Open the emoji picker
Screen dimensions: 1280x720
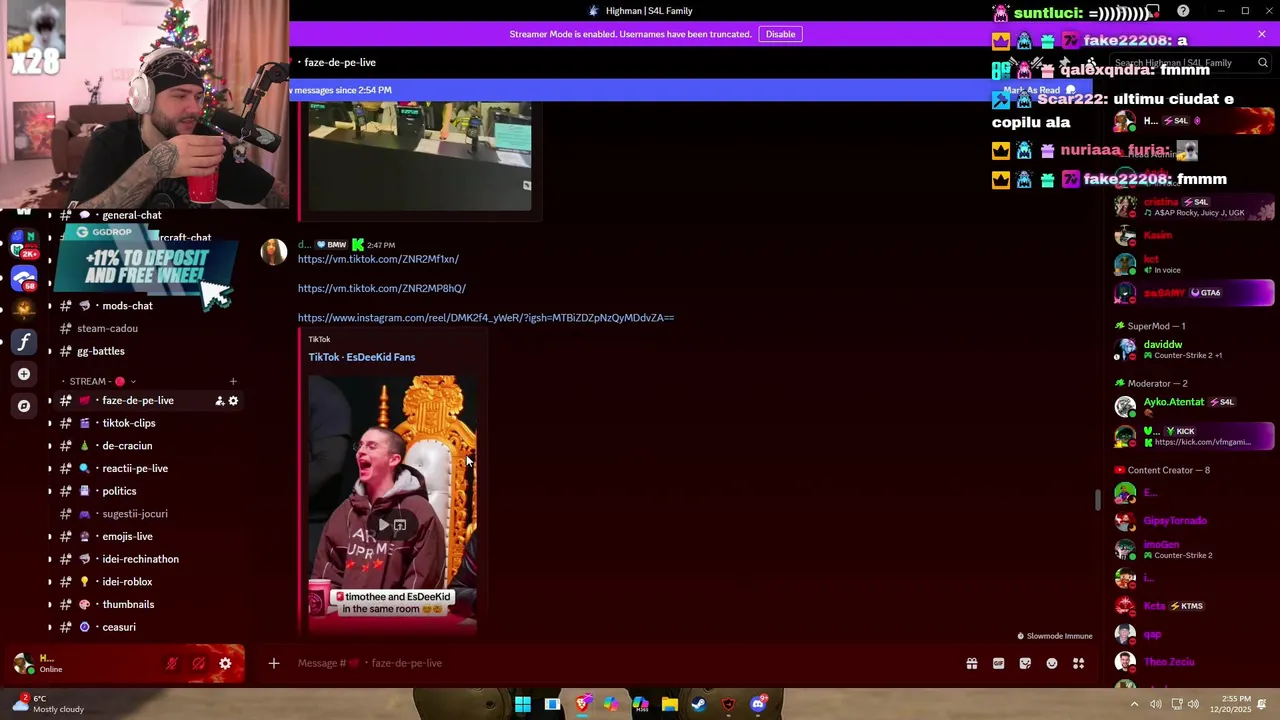coord(1052,663)
